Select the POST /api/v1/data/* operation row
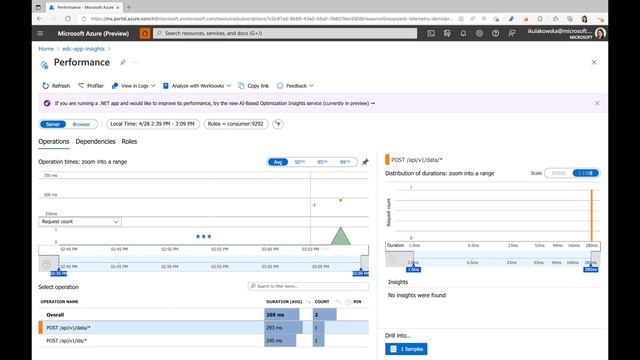640x360 pixels. 204,327
